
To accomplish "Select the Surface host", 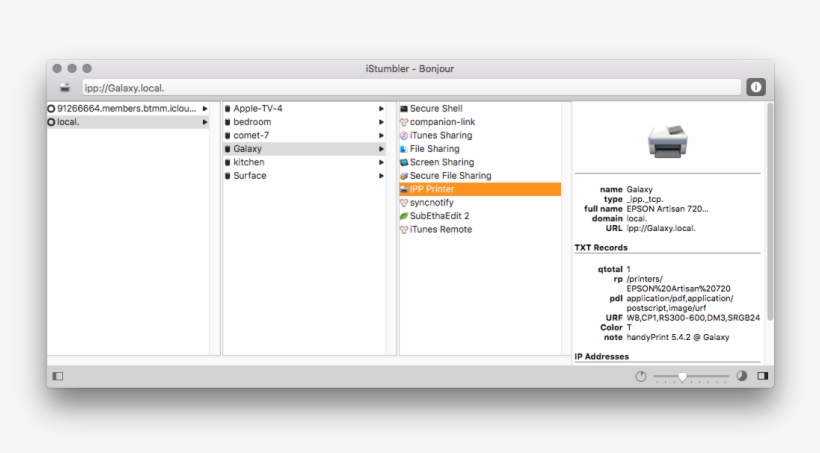I will [304, 176].
